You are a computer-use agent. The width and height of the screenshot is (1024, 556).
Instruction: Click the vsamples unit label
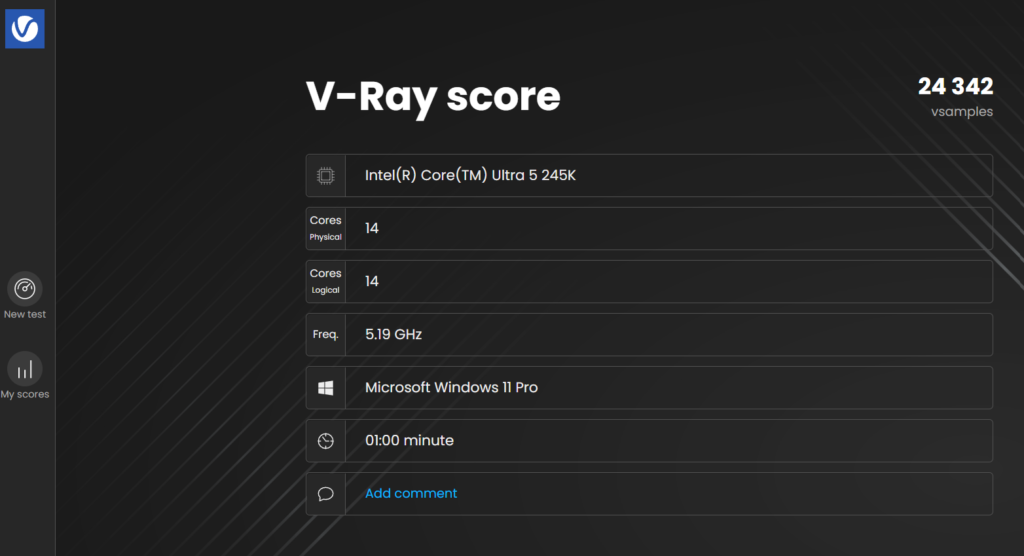(962, 112)
